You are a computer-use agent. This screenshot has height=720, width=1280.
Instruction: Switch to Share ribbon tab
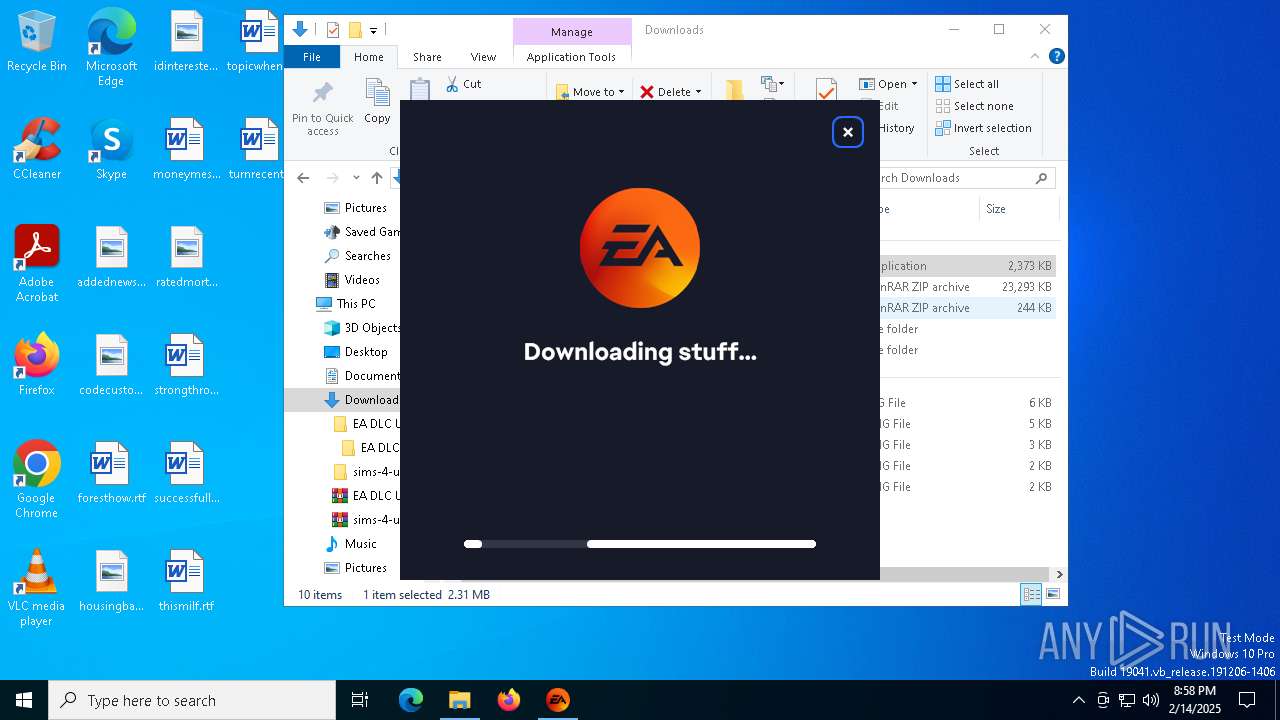click(427, 57)
